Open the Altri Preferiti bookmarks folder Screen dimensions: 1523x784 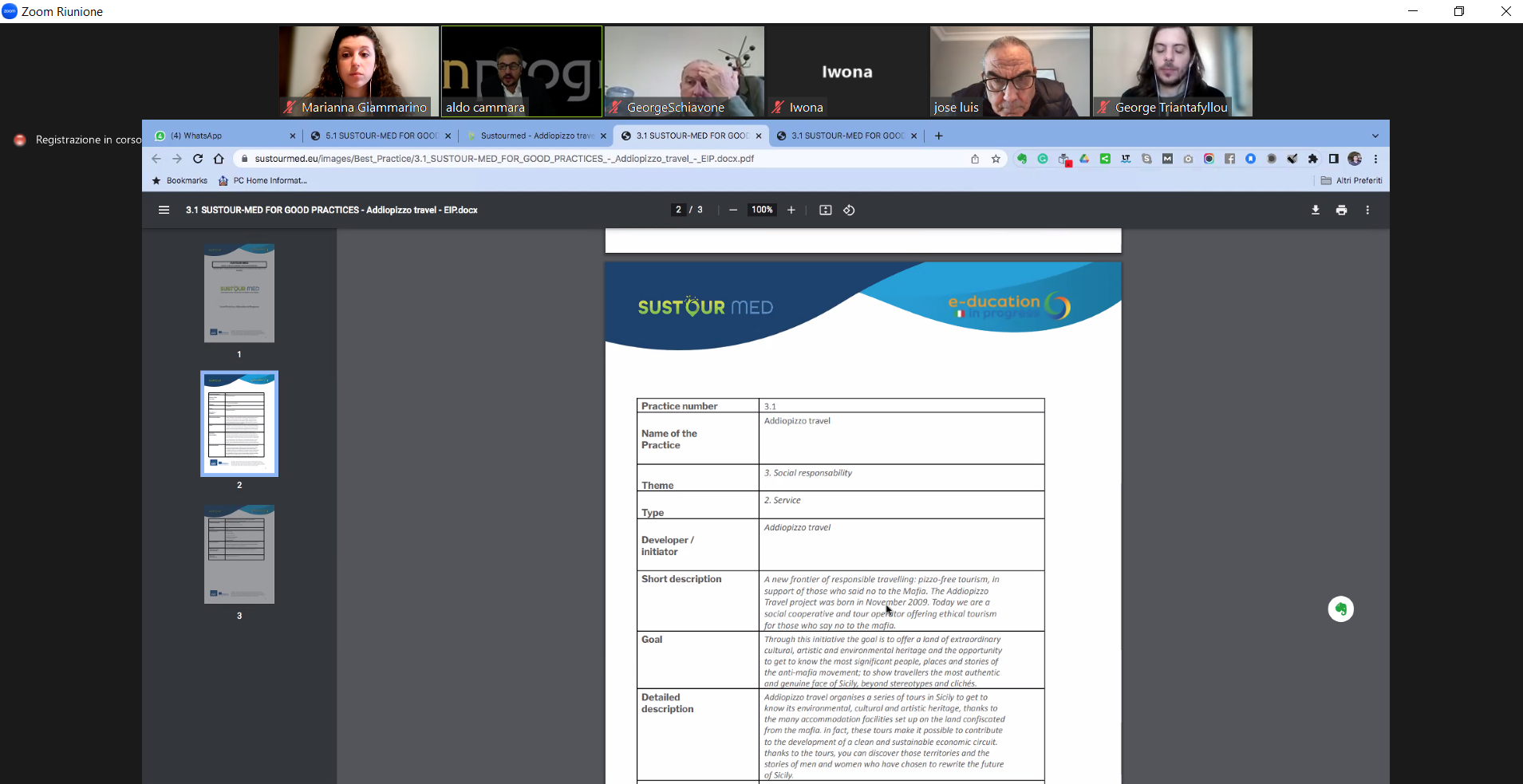[x=1351, y=180]
